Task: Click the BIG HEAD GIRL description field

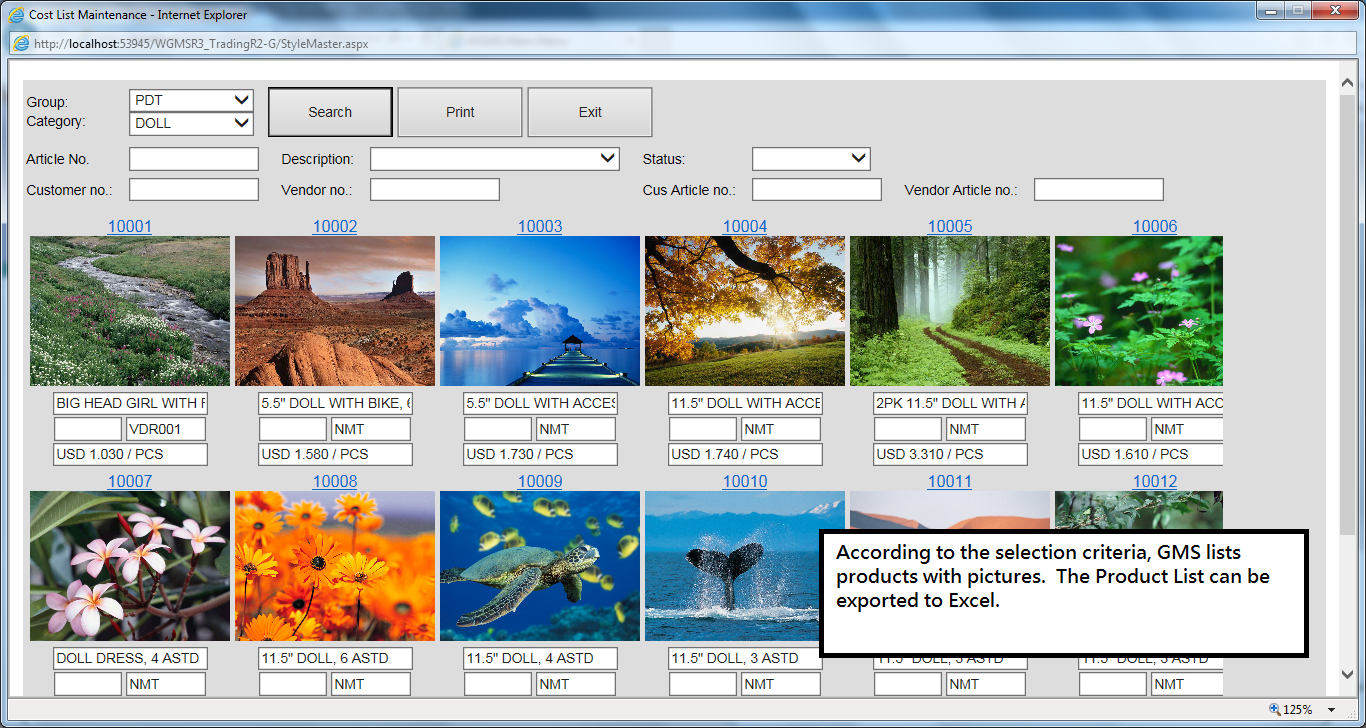Action: [131, 403]
